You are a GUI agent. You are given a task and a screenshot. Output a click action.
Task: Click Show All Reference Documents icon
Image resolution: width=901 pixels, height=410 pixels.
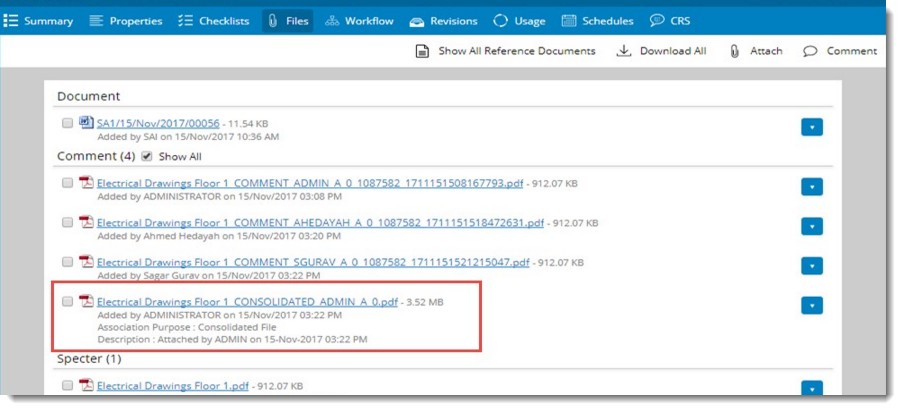(x=423, y=51)
